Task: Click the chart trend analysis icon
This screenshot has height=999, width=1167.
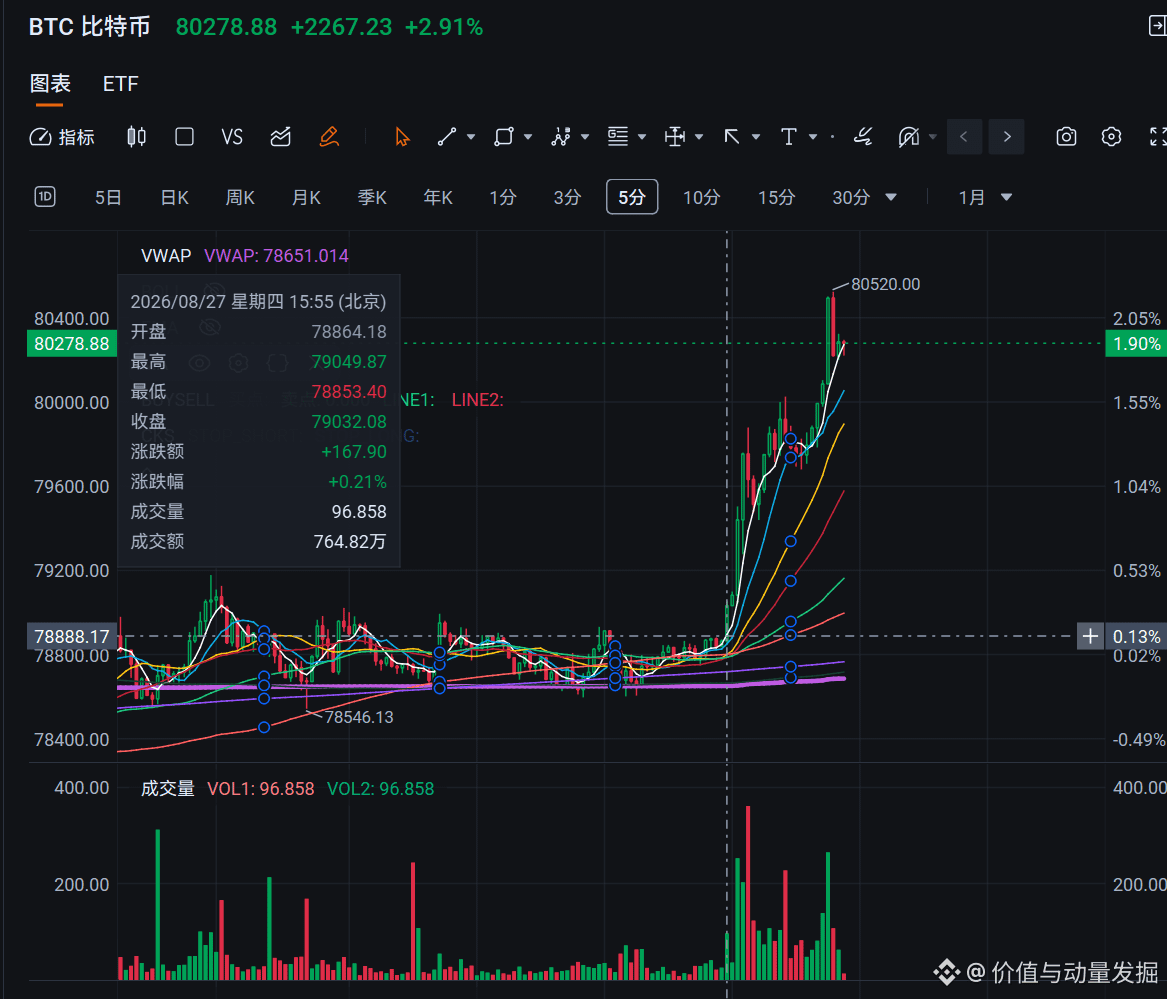Action: click(281, 137)
